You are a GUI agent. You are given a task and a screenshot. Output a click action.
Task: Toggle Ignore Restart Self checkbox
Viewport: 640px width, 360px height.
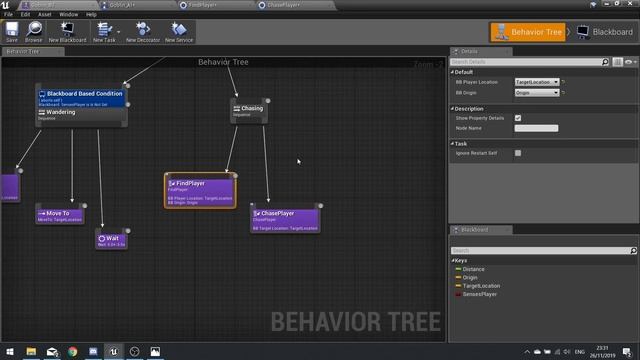click(x=518, y=153)
